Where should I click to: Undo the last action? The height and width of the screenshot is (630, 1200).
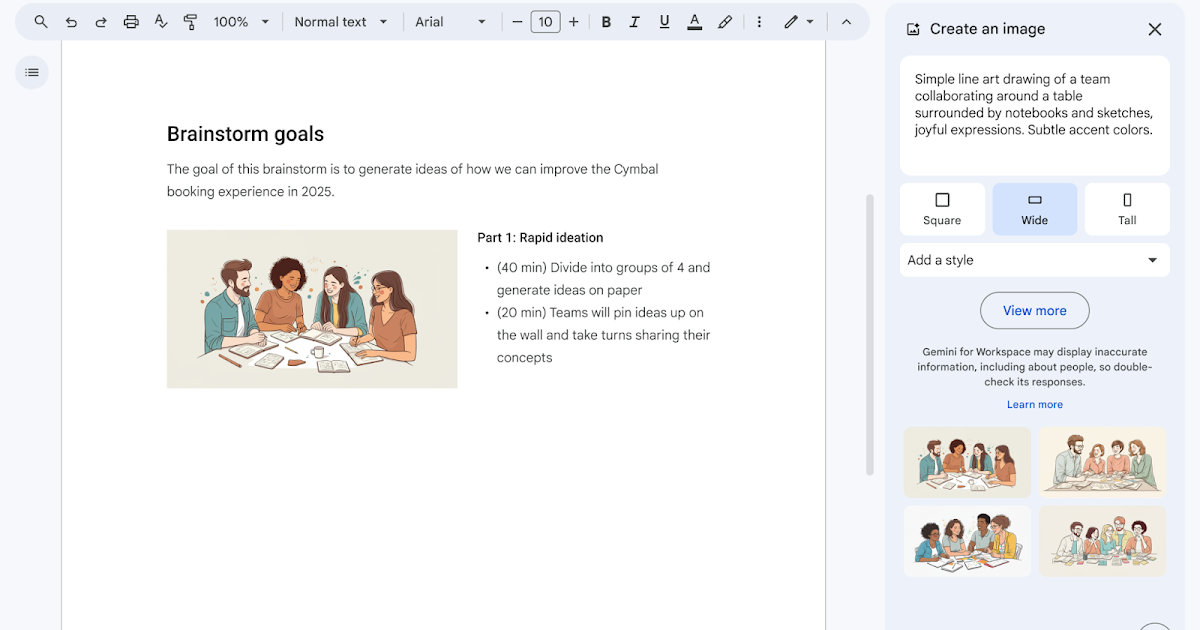(x=71, y=22)
